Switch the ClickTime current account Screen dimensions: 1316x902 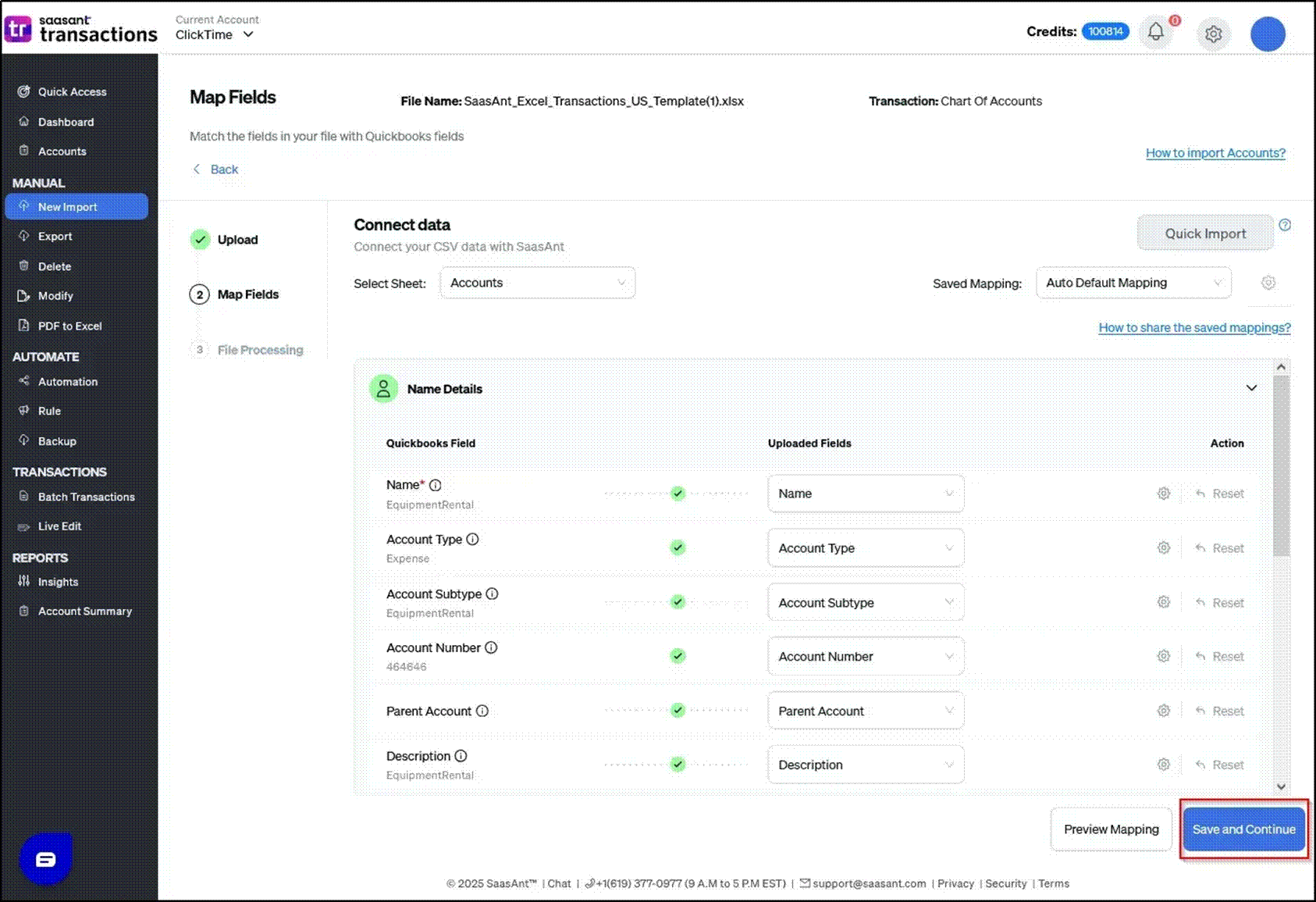click(215, 35)
